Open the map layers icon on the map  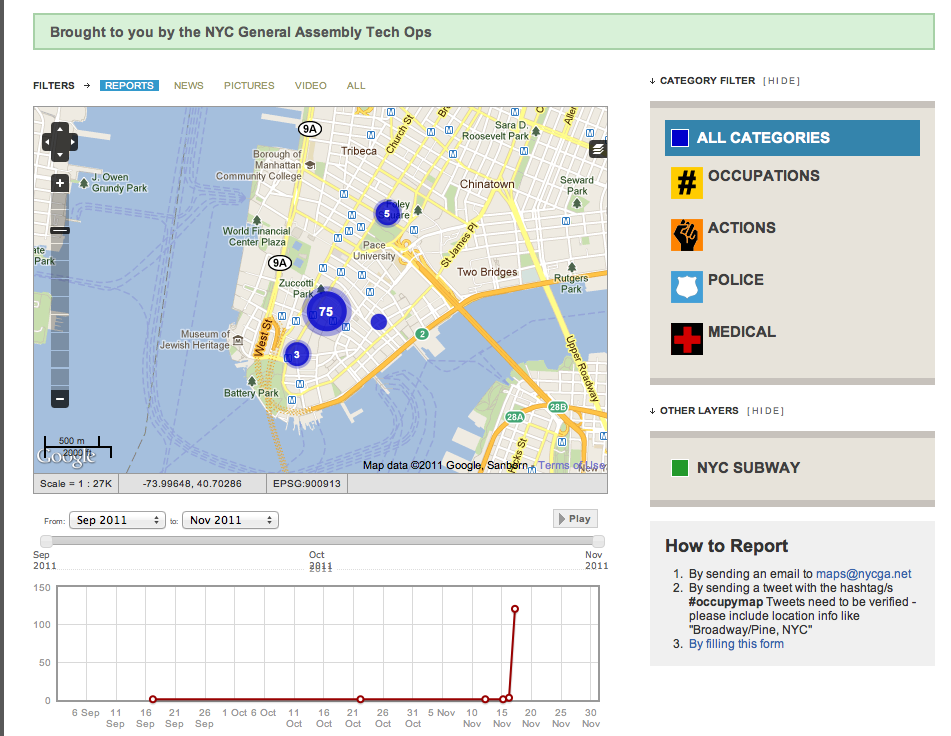coord(597,148)
